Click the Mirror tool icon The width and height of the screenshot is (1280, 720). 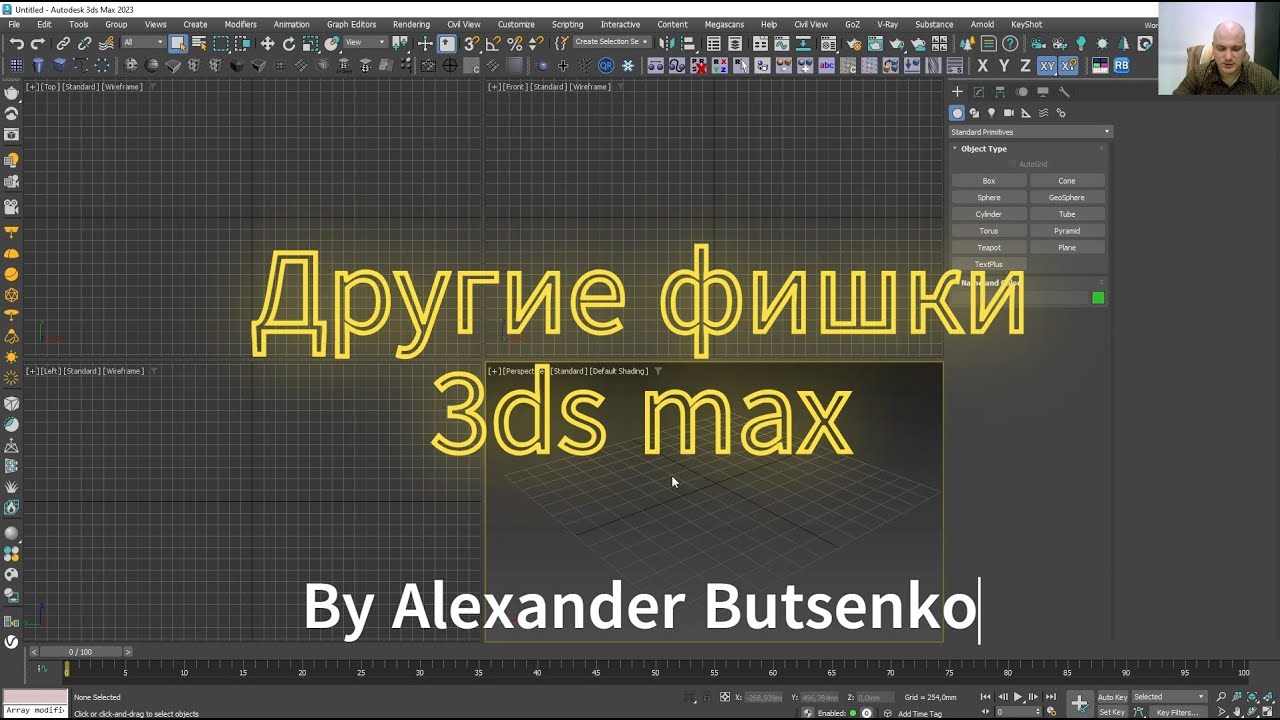pyautogui.click(x=667, y=44)
